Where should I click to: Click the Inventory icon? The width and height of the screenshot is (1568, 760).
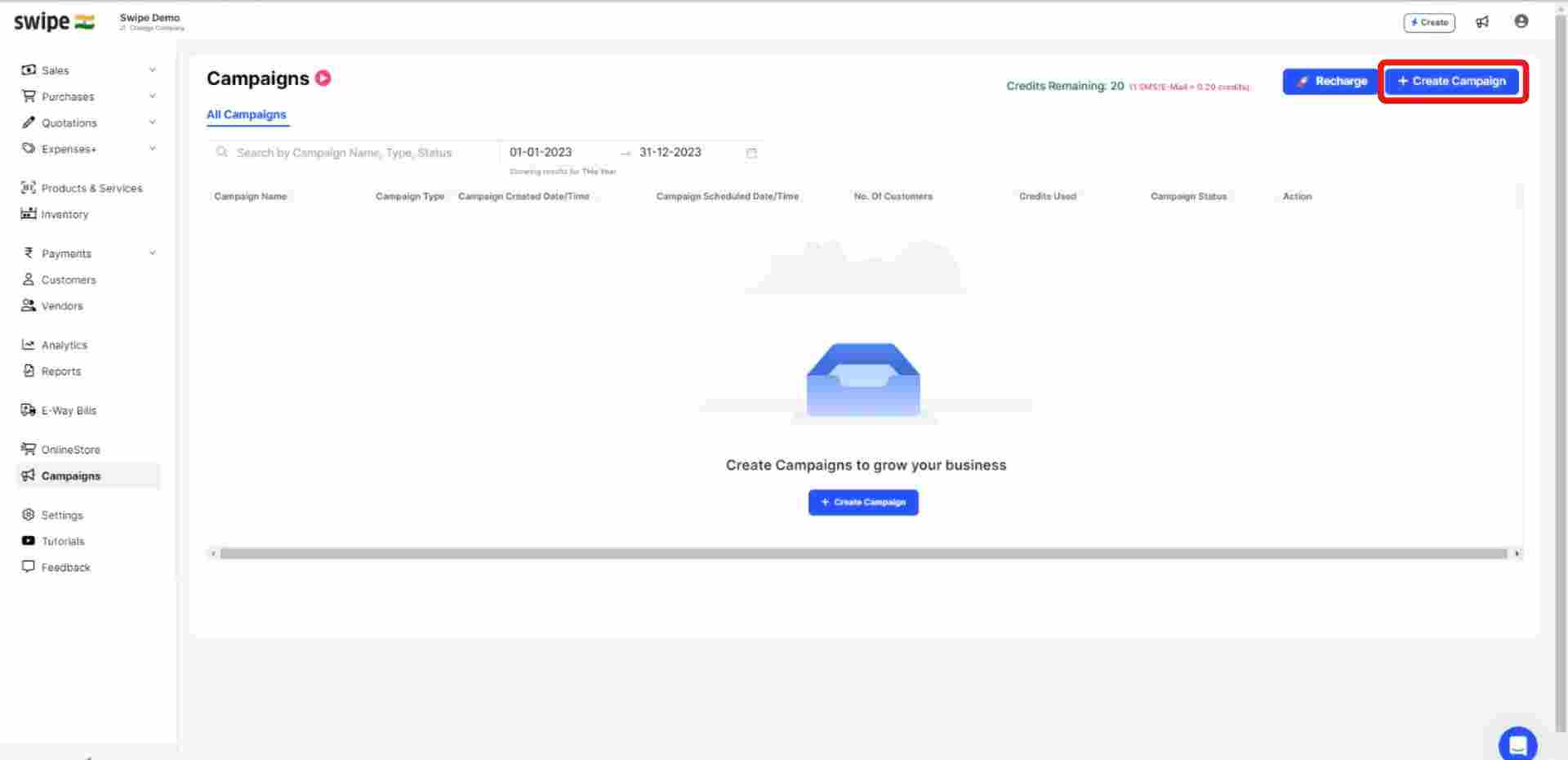(x=29, y=214)
